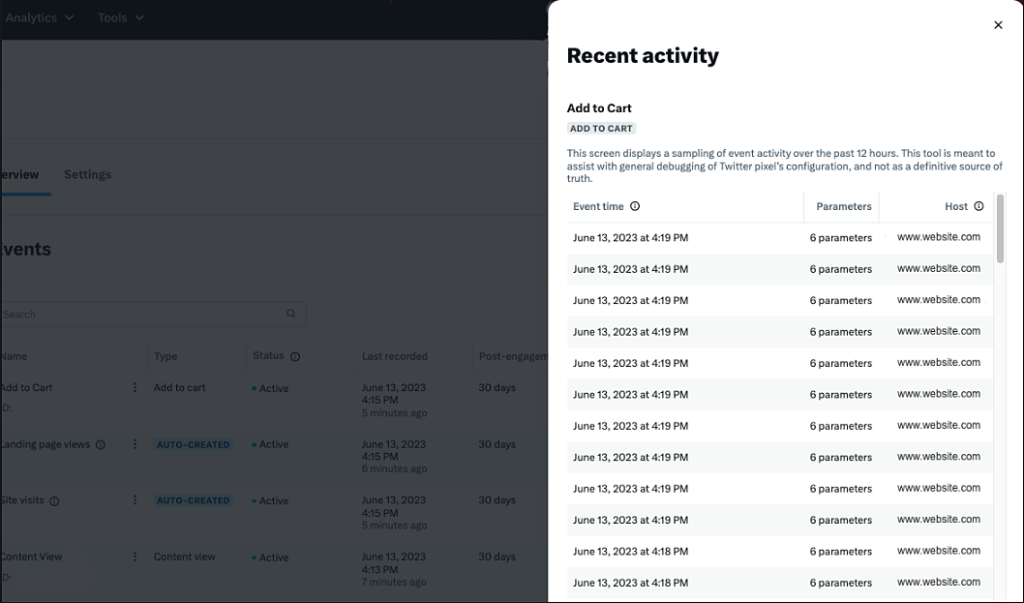
Task: Open options menu for the Content View event
Action: (135, 557)
